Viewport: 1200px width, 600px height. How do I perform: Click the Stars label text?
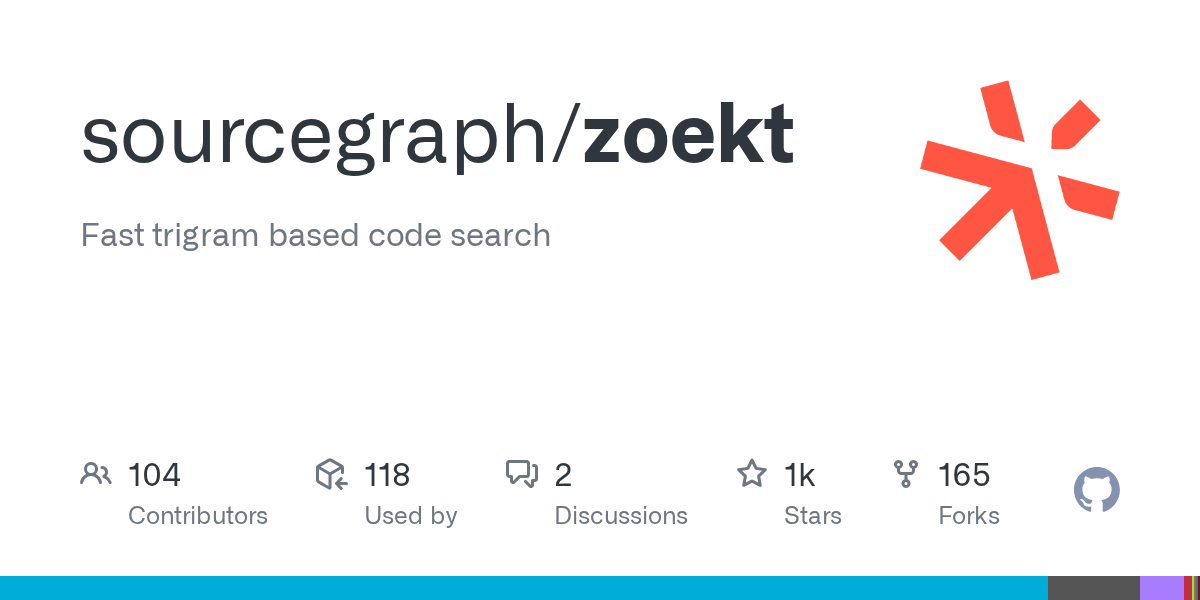point(813,516)
